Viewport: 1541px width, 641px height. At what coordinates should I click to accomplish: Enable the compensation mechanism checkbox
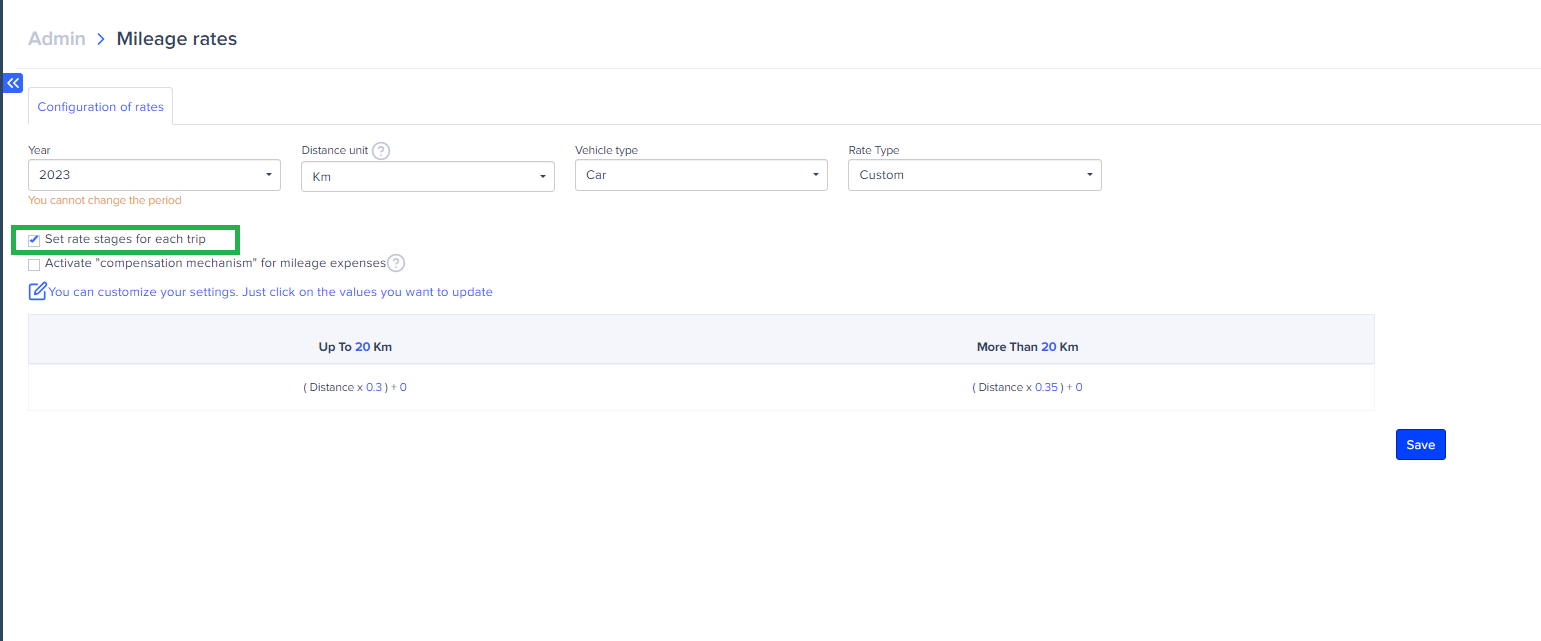tap(35, 265)
